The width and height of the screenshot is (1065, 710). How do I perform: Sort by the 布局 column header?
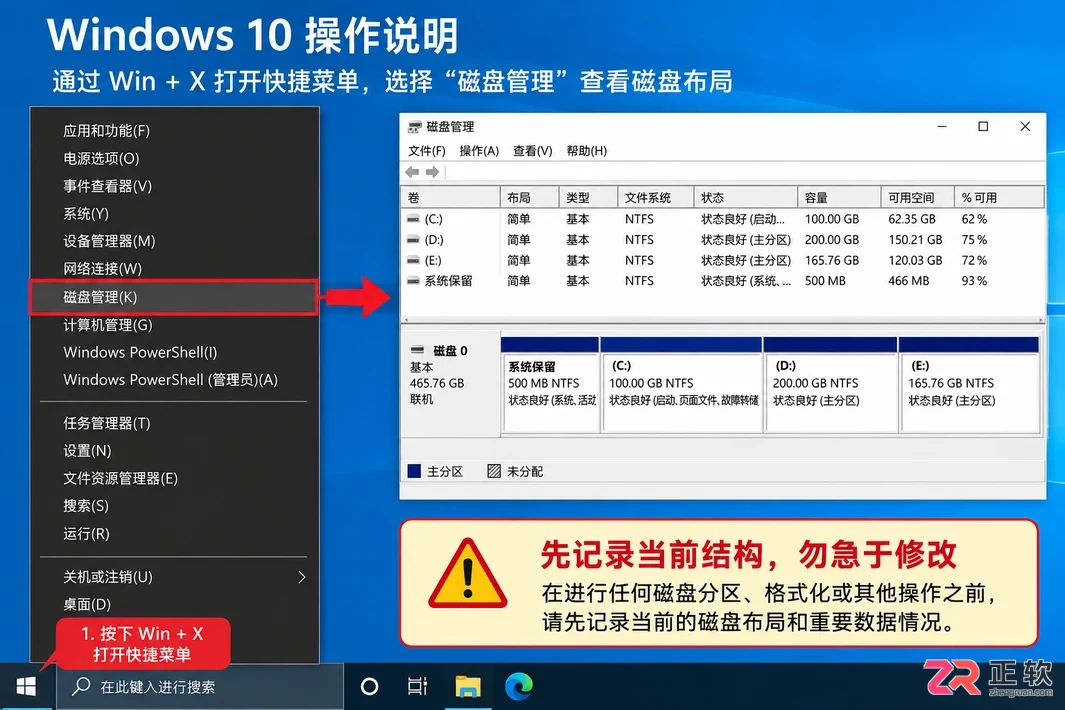[x=530, y=197]
